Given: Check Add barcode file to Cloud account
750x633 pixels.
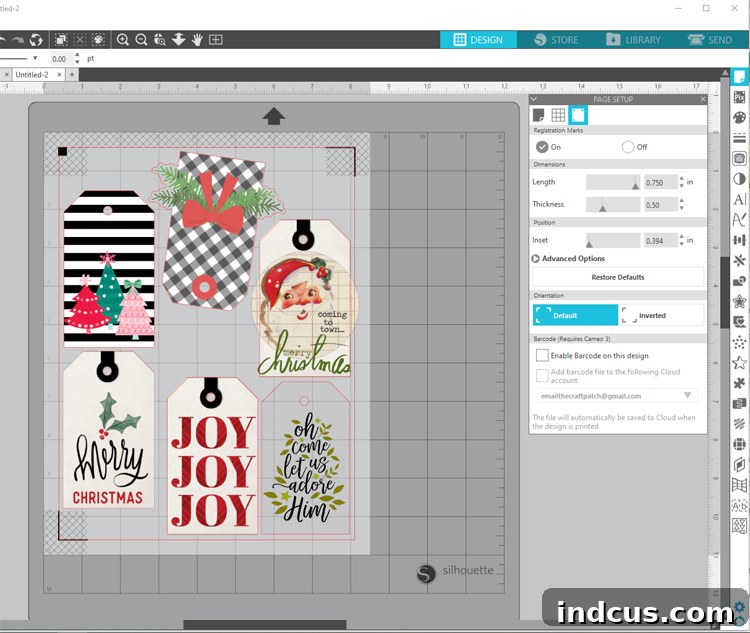Looking at the screenshot, I should pos(542,375).
